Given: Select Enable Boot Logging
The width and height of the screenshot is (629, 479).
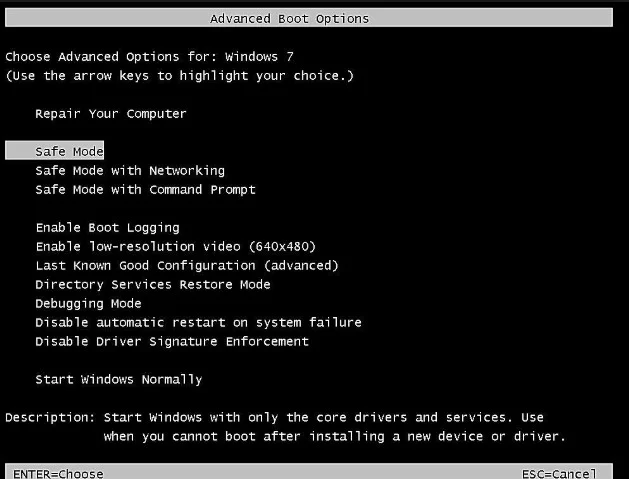Looking at the screenshot, I should point(108,228).
